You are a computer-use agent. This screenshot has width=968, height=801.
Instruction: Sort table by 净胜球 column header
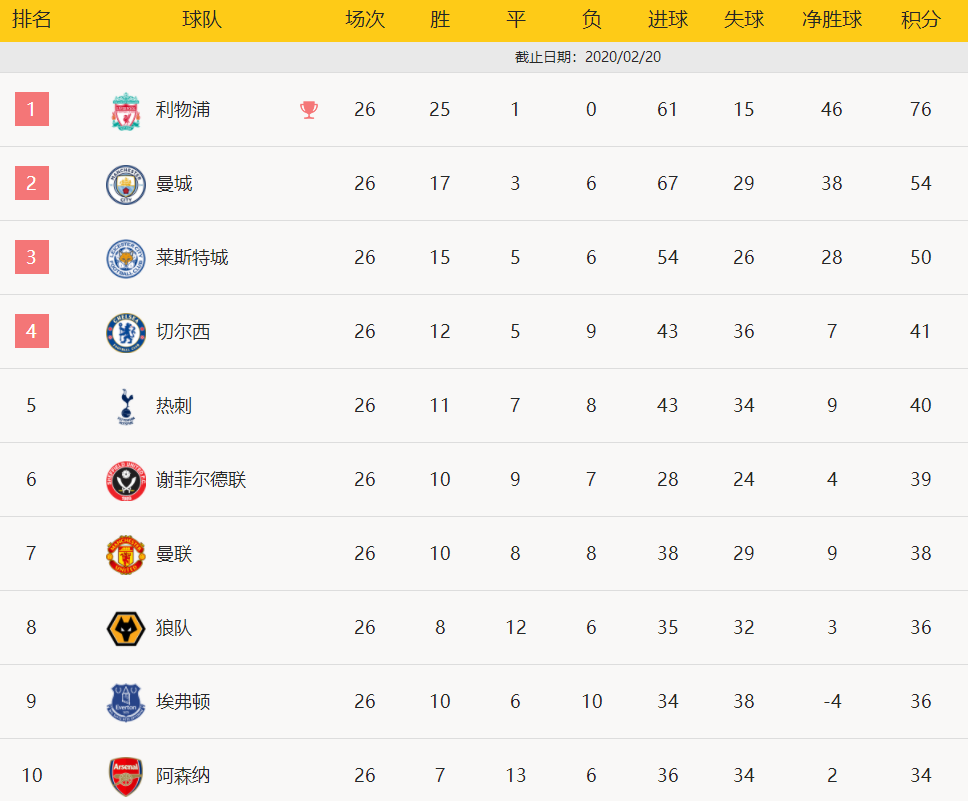click(x=832, y=20)
